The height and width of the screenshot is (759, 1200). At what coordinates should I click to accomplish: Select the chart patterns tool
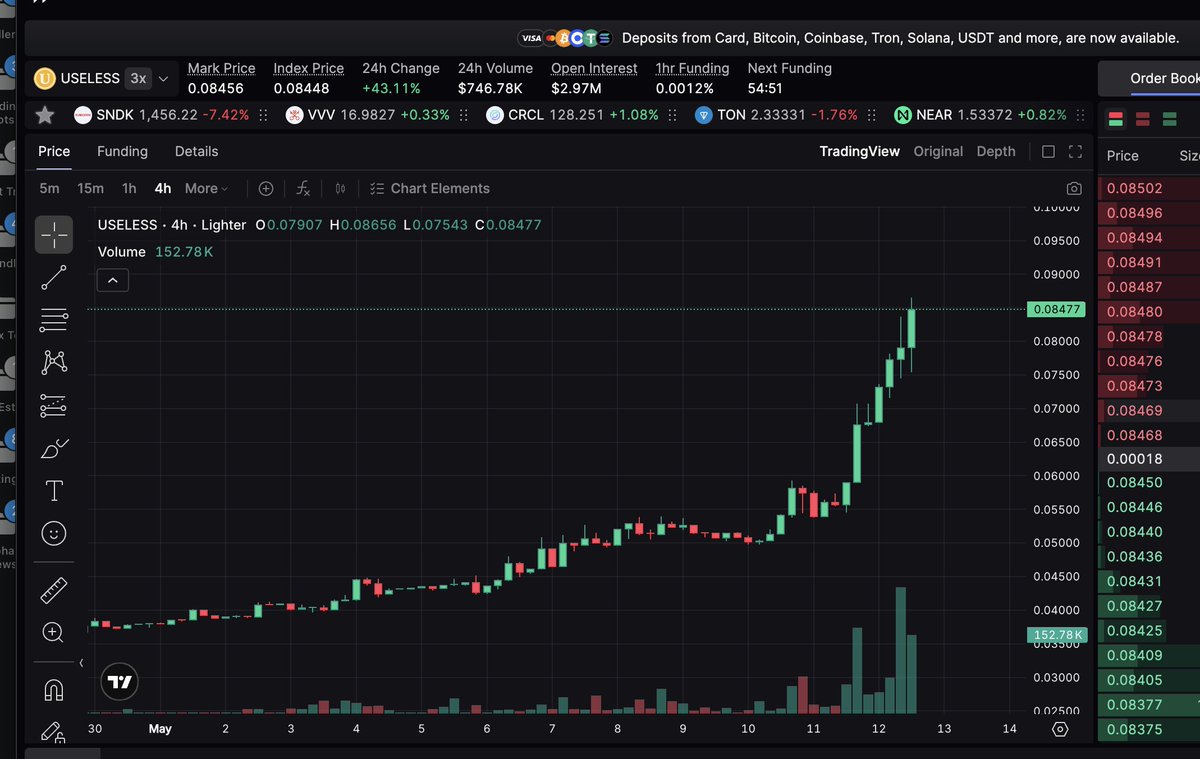(x=54, y=363)
